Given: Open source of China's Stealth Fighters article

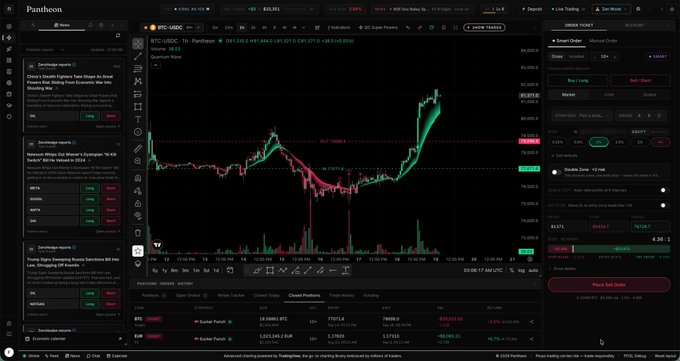Looking at the screenshot, I should pyautogui.click(x=108, y=126).
